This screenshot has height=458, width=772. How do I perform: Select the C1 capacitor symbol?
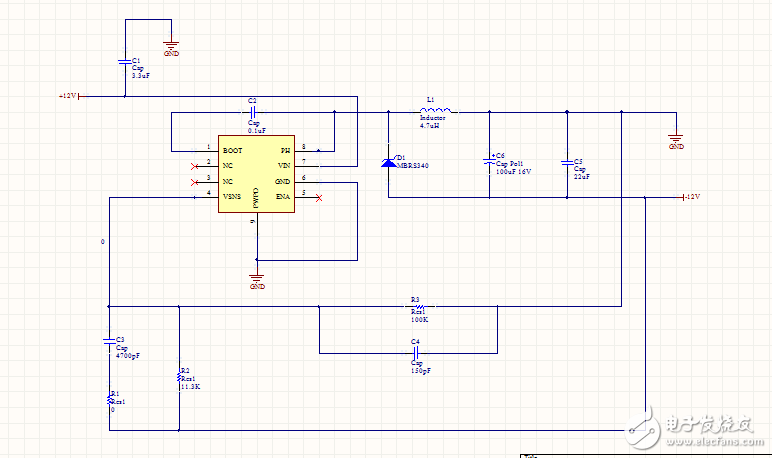pyautogui.click(x=125, y=62)
